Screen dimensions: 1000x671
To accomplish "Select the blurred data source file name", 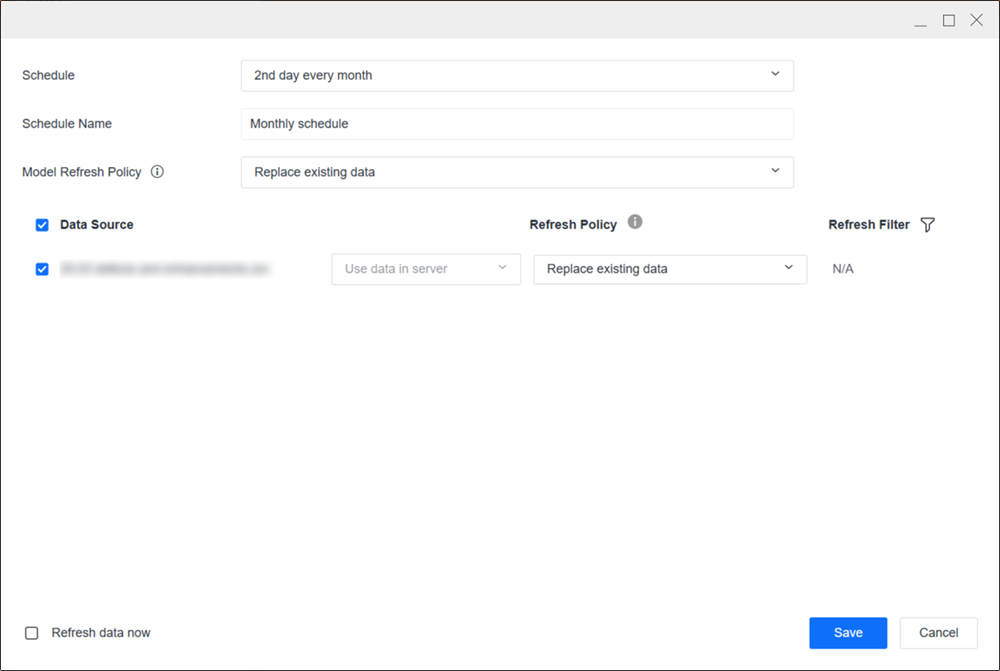I will [165, 269].
